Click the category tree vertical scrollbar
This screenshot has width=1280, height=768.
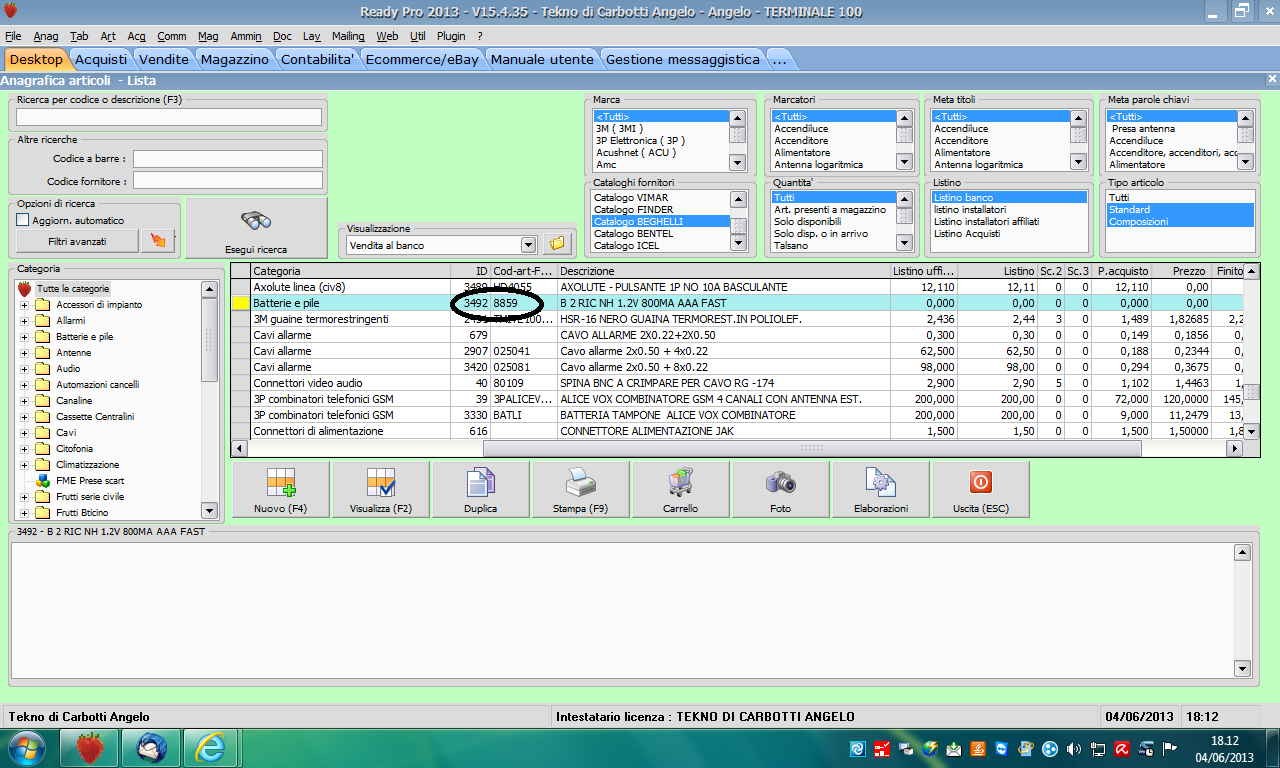pos(209,400)
